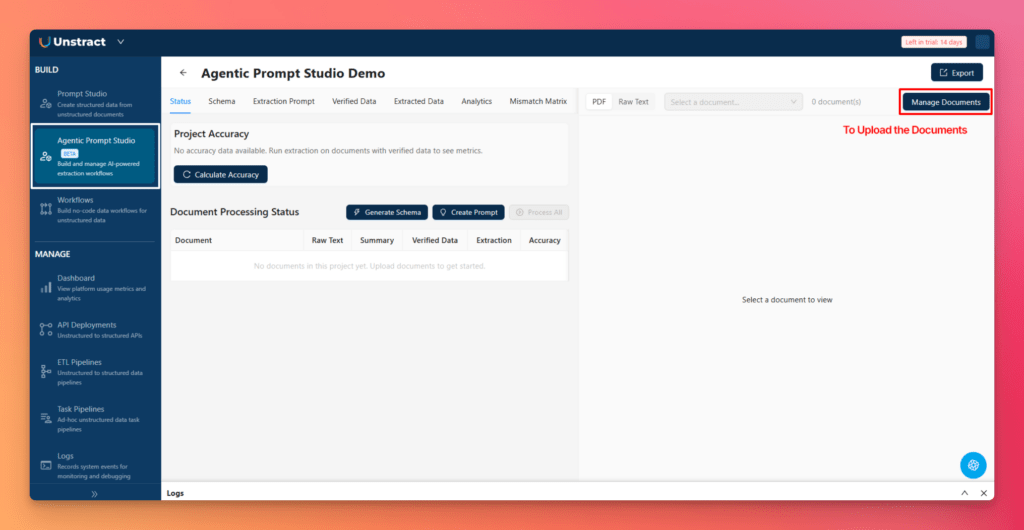The height and width of the screenshot is (530, 1024).
Task: Click the user profile avatar square
Action: pyautogui.click(x=982, y=42)
